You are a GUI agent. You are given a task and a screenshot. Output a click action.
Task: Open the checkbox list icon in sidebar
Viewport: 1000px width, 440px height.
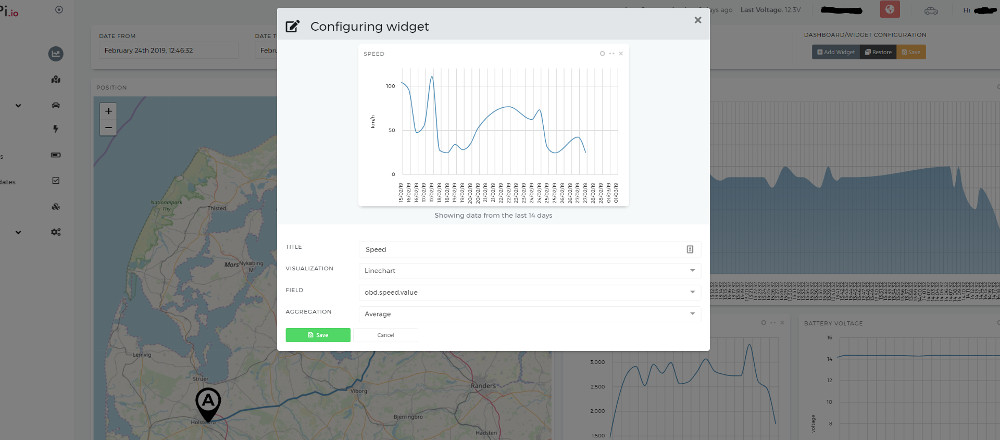pyautogui.click(x=55, y=181)
